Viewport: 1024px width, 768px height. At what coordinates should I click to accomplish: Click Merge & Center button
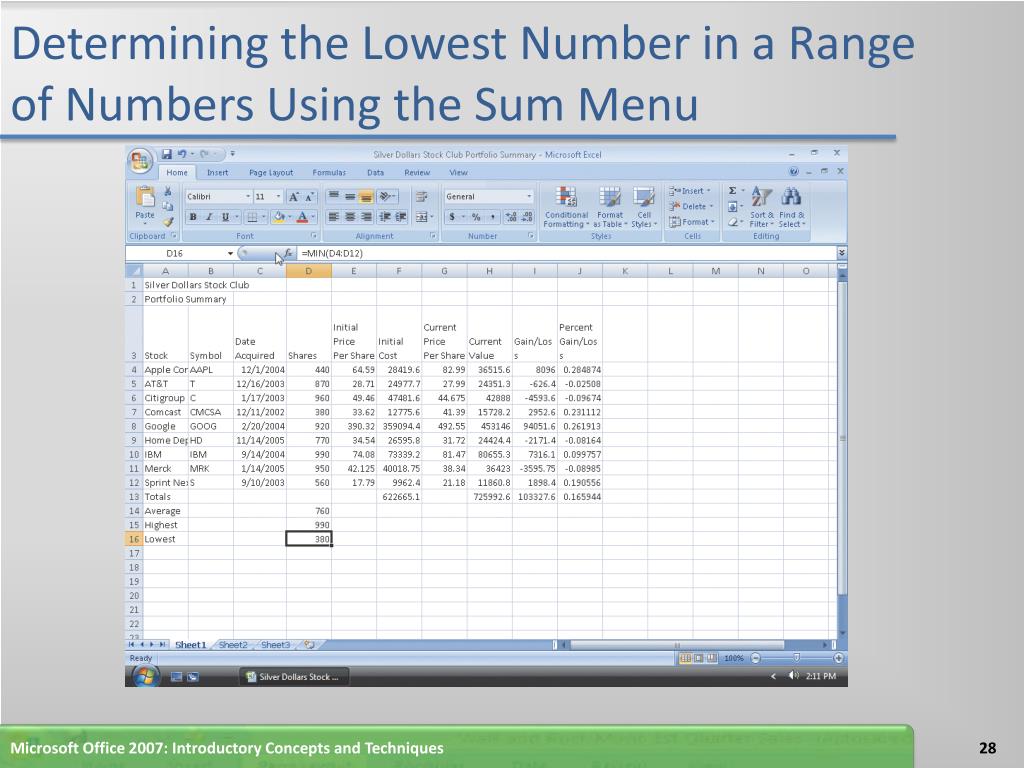422,217
